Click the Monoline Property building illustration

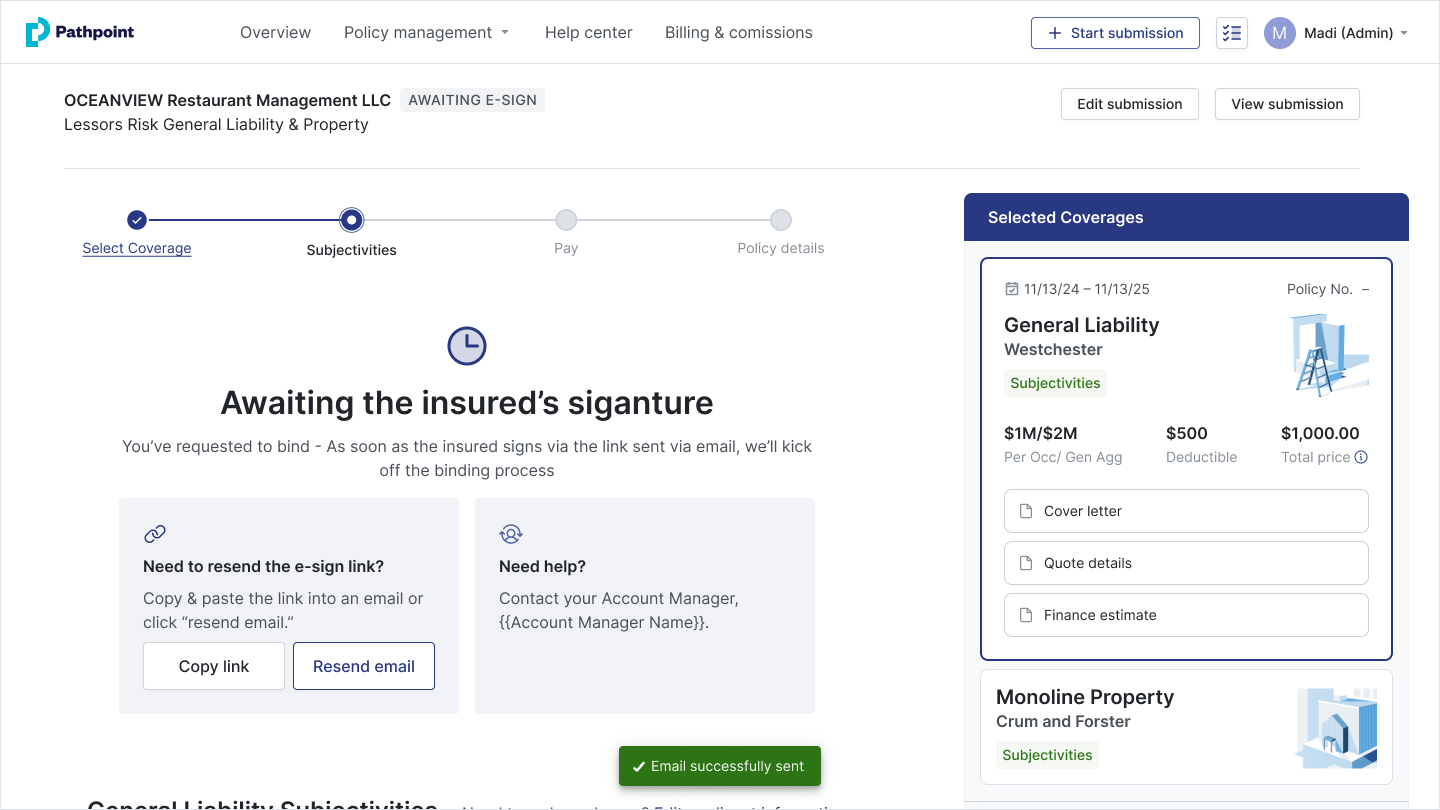coord(1336,728)
